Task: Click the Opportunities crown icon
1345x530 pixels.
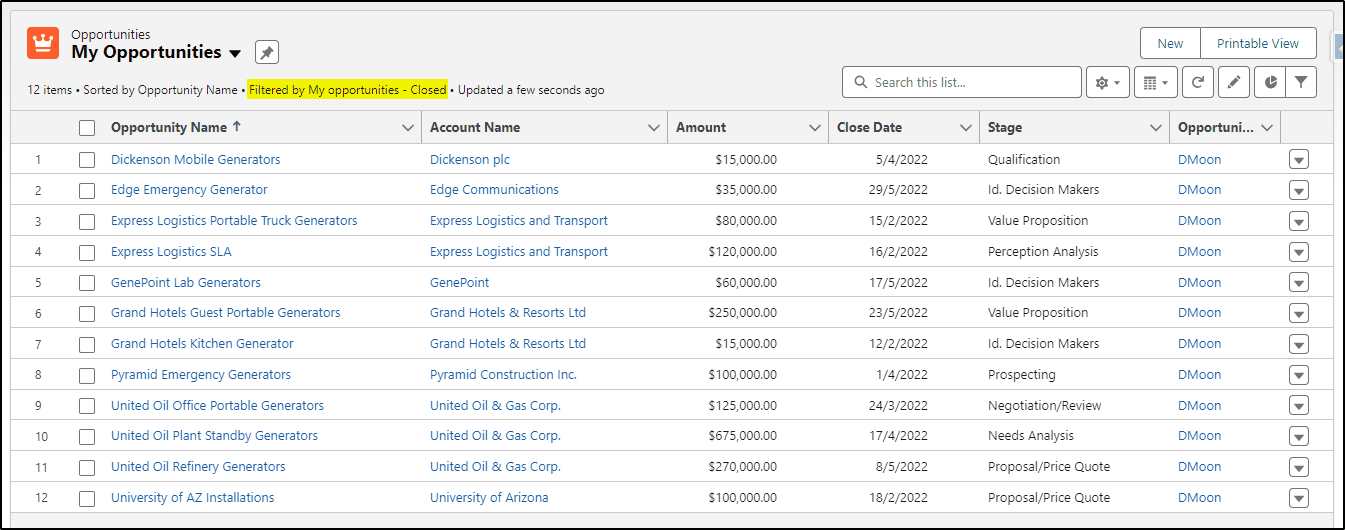Action: [x=43, y=43]
